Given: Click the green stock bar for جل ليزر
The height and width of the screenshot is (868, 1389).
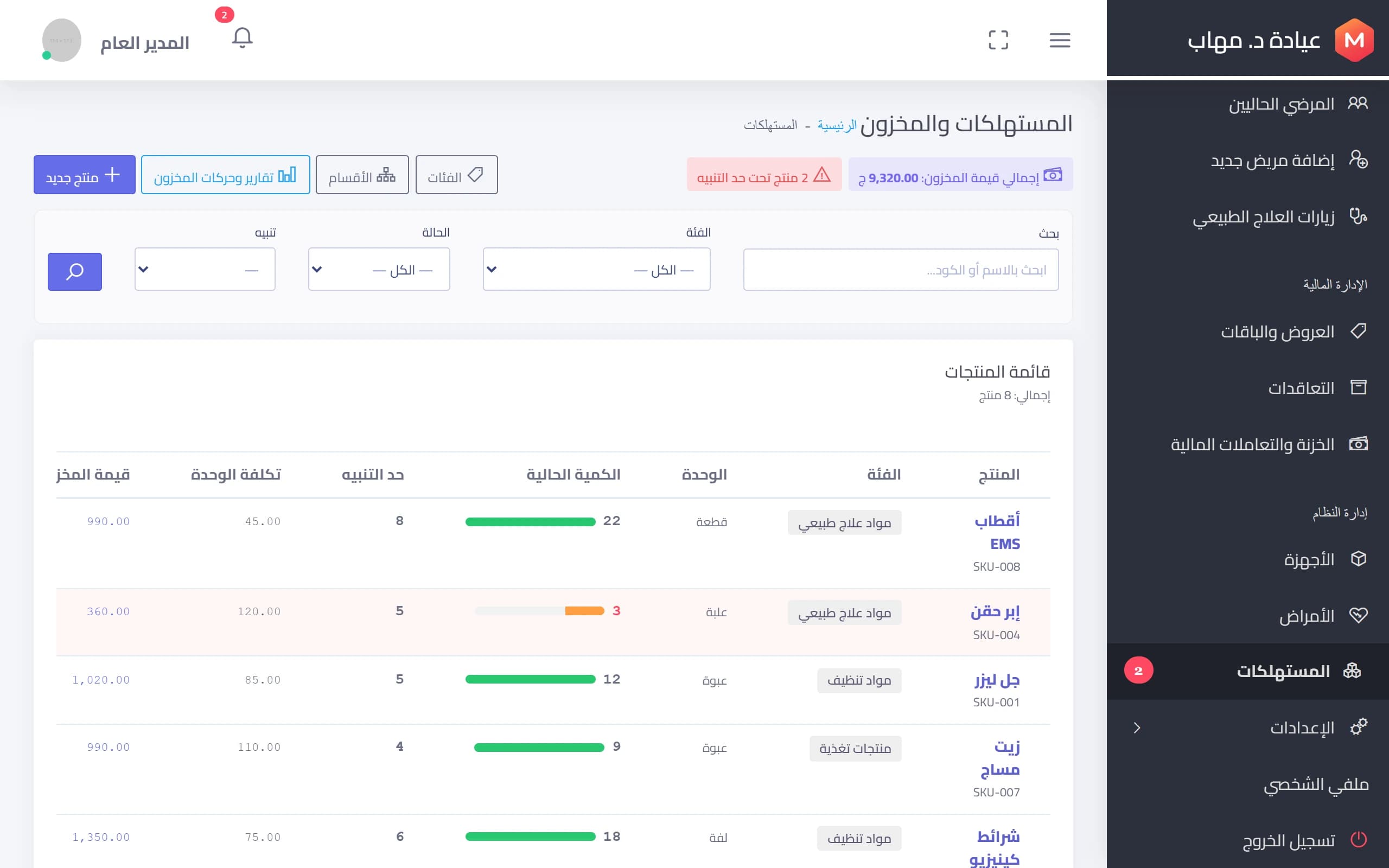Looking at the screenshot, I should (530, 679).
